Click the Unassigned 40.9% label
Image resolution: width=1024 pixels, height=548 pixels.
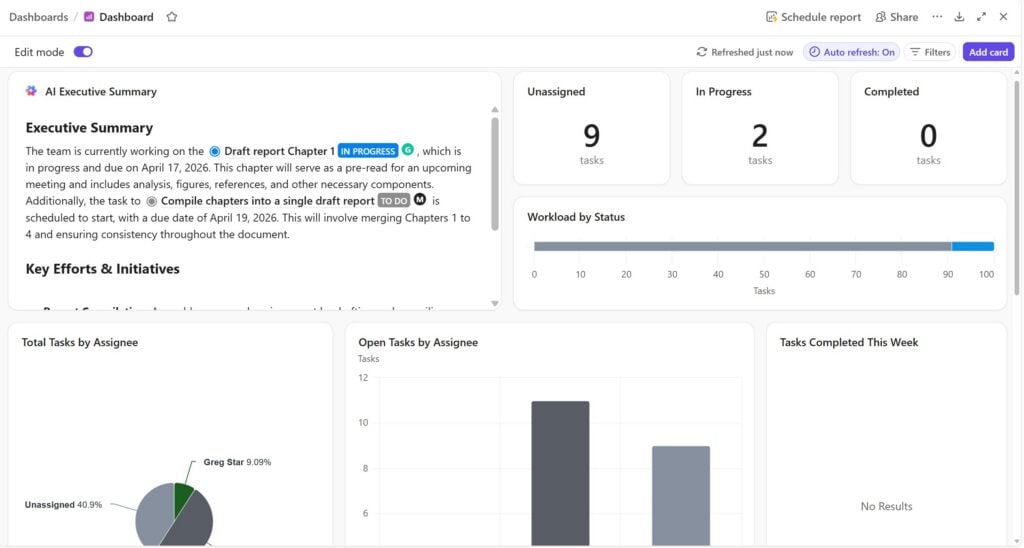[x=63, y=504]
